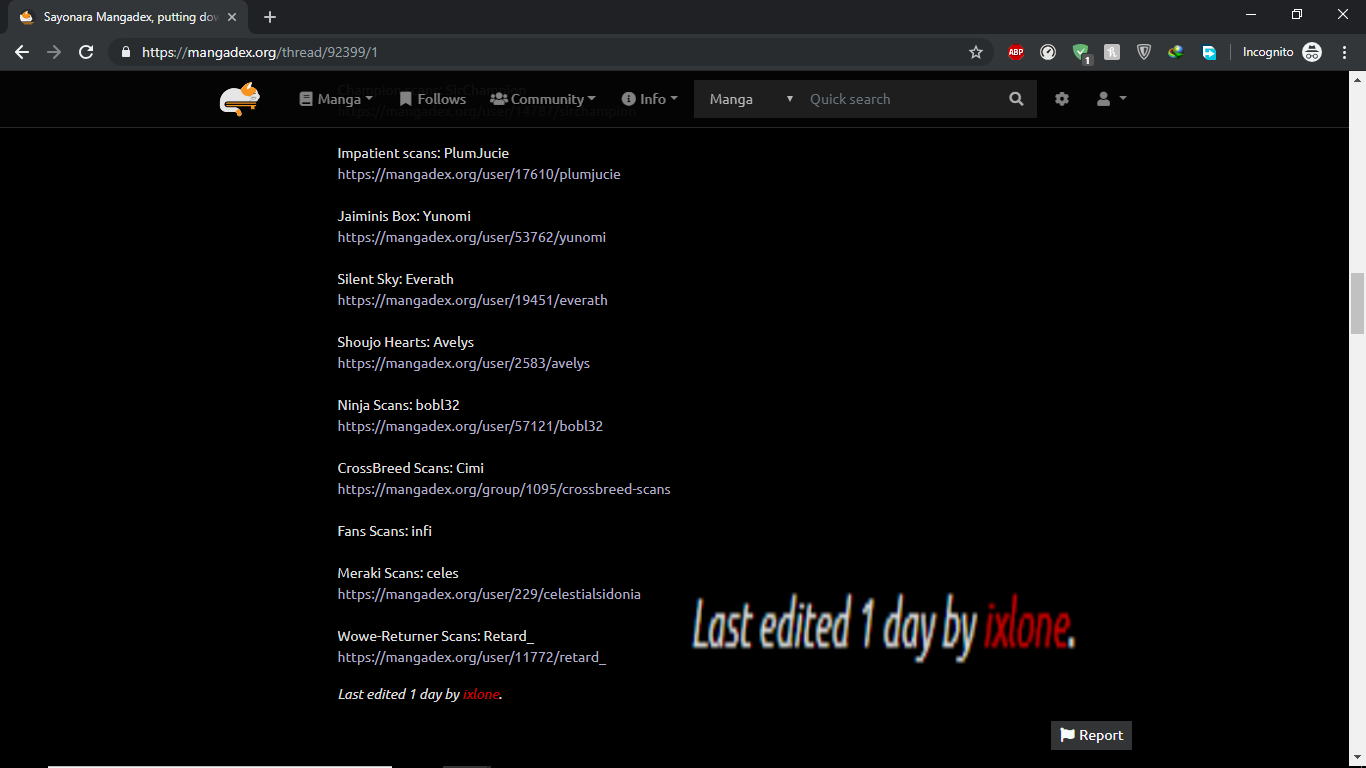This screenshot has height=768, width=1366.
Task: Bookmark this page with star icon
Action: pos(976,52)
